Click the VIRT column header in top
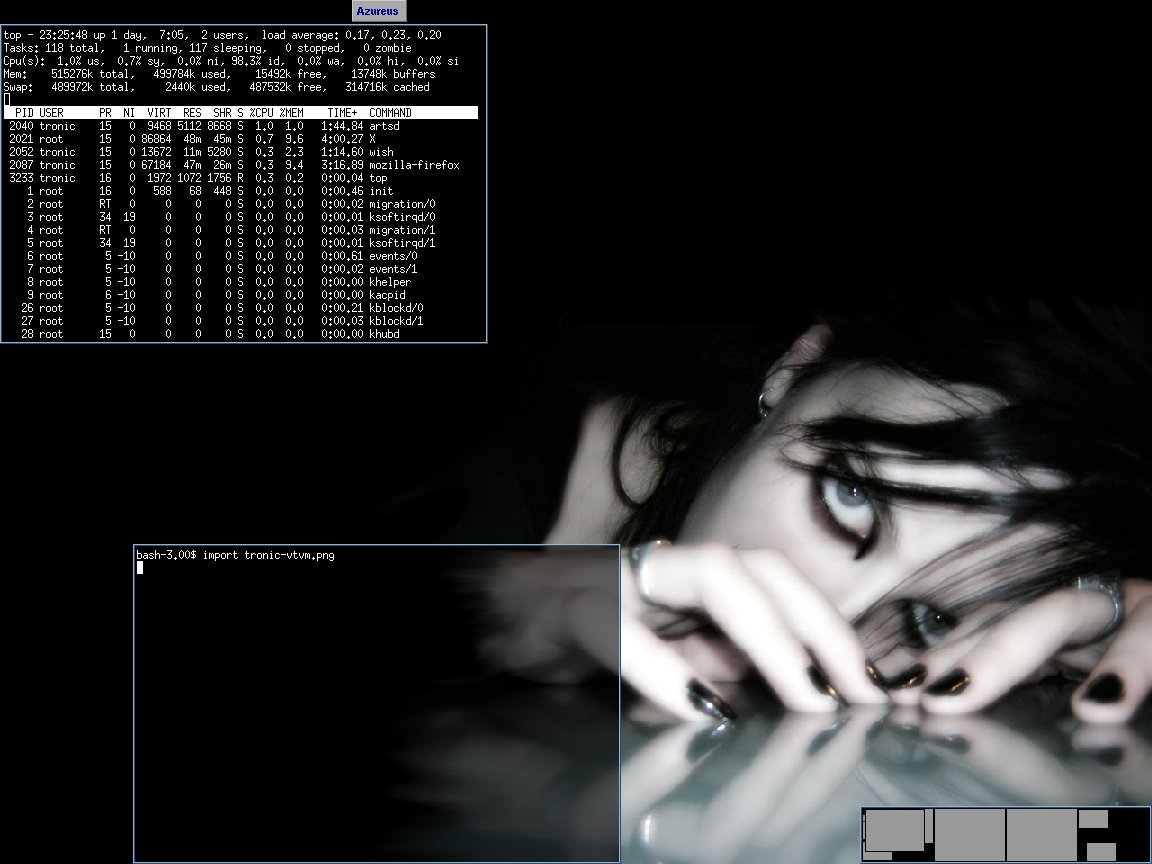 coord(159,112)
